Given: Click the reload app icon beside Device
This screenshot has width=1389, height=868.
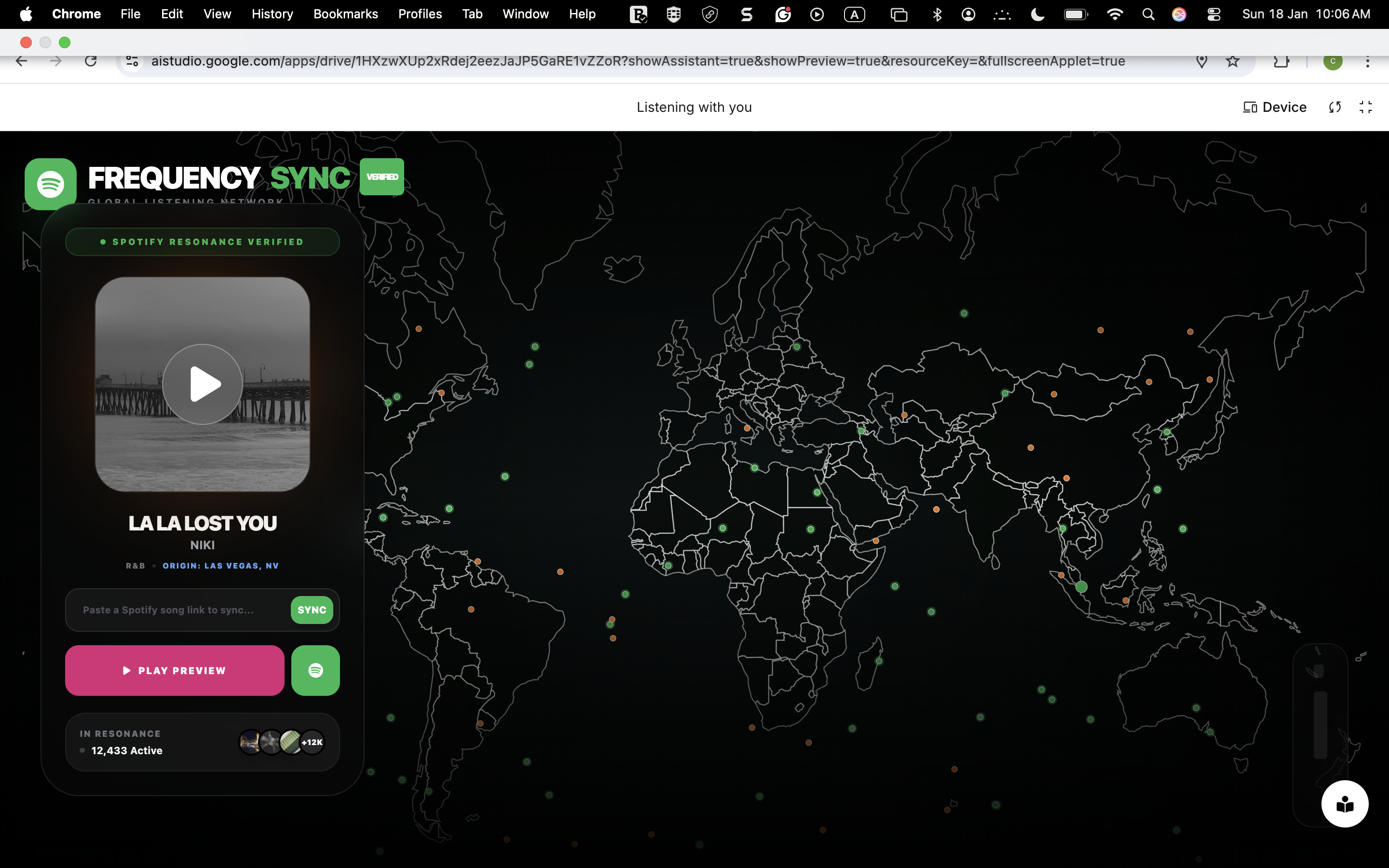Looking at the screenshot, I should (1335, 108).
